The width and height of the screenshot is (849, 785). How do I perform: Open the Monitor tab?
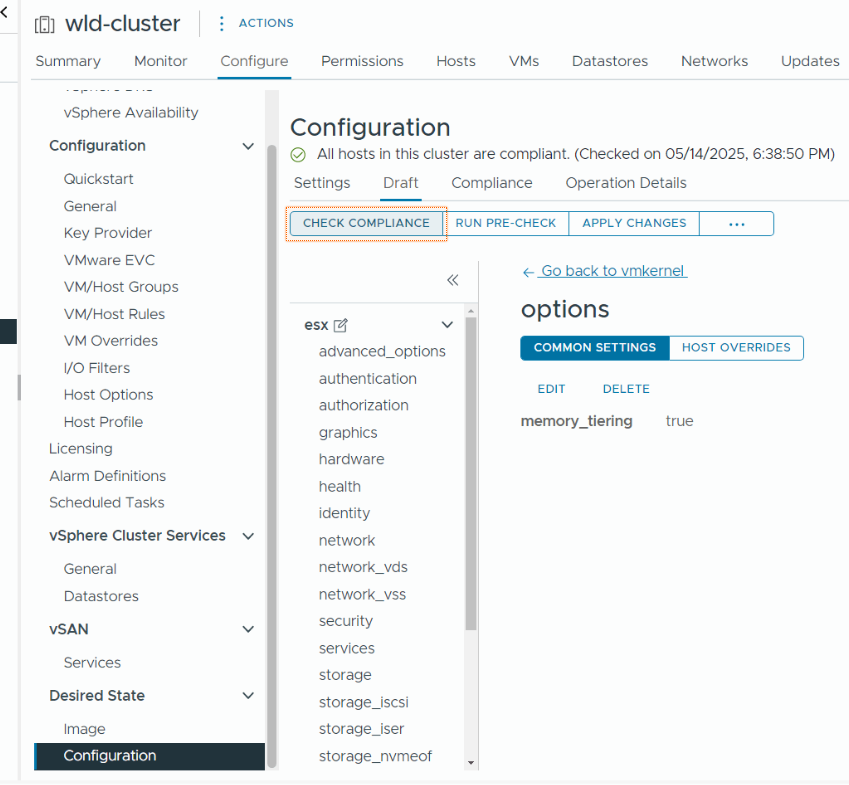tap(160, 61)
